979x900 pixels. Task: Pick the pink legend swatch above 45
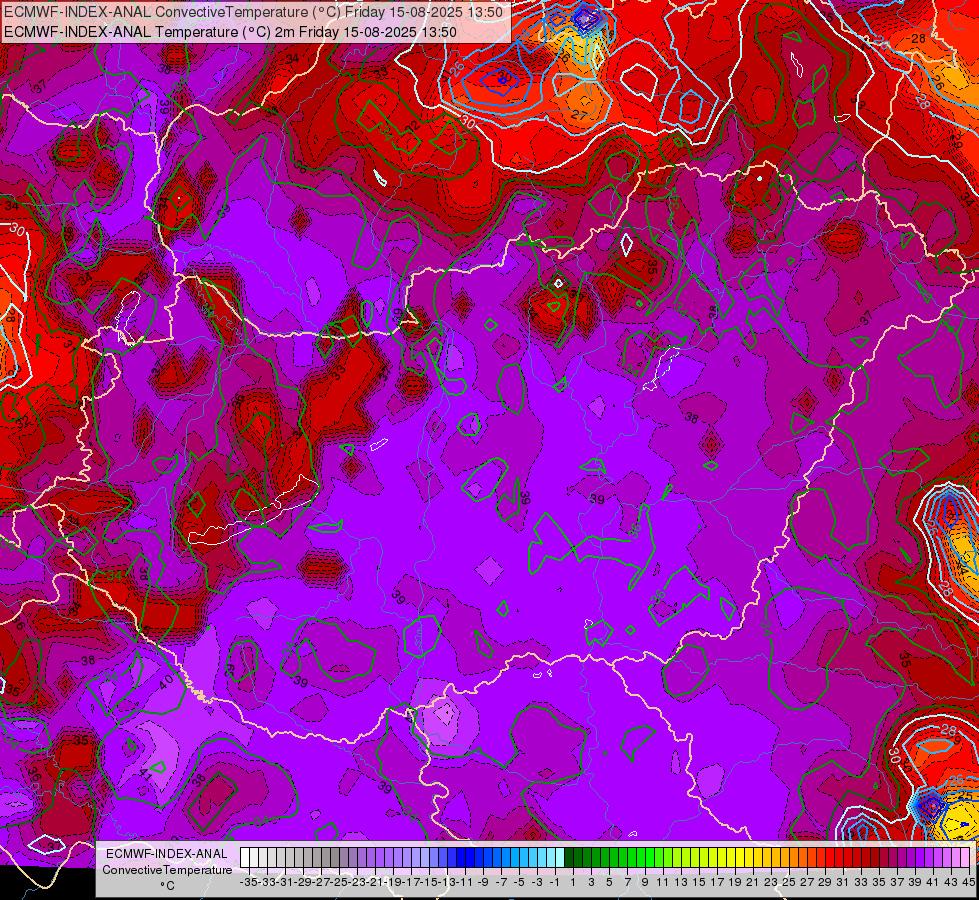pyautogui.click(x=965, y=857)
